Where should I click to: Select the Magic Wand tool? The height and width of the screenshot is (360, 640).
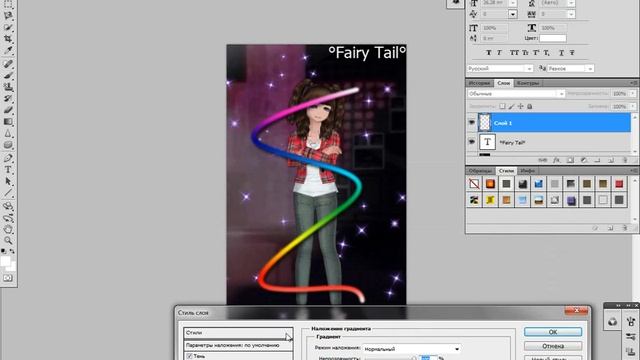point(8,27)
